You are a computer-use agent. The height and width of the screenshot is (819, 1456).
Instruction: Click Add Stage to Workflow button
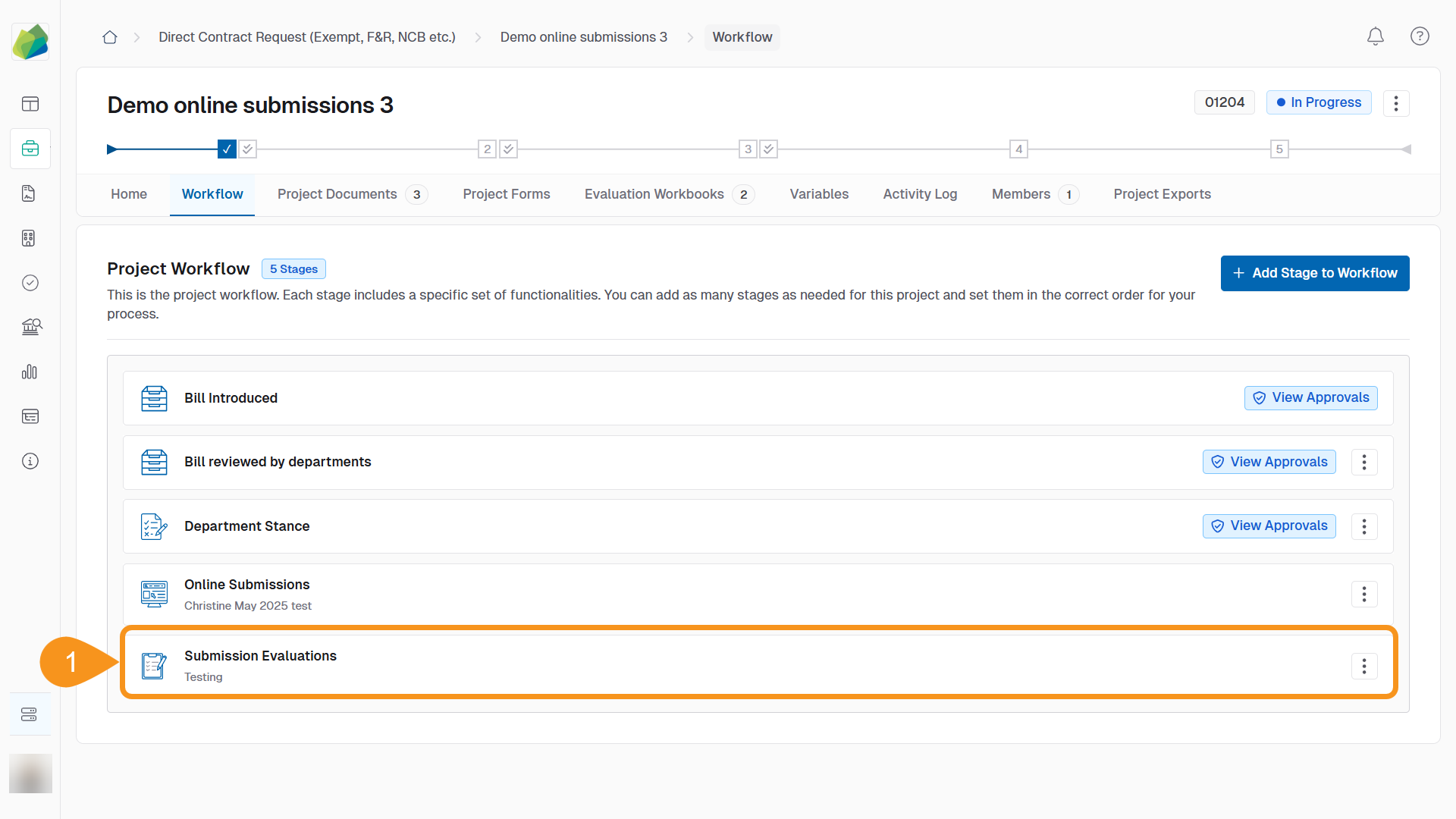point(1314,273)
